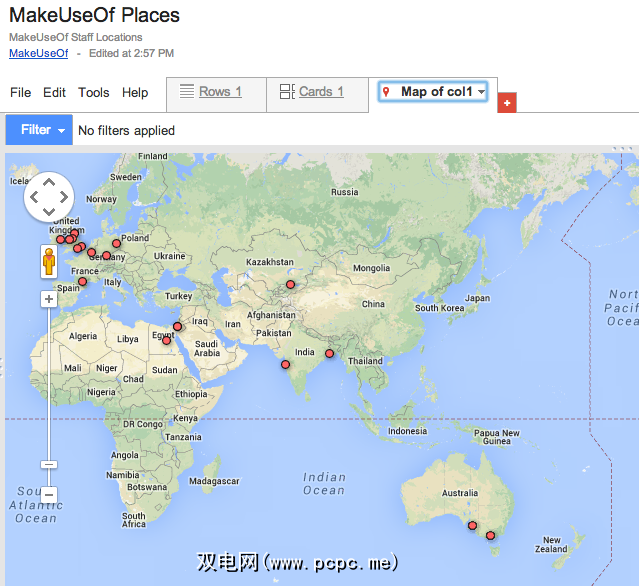Pan the map up with the arrow
Screen dimensions: 639x586
pos(49,182)
